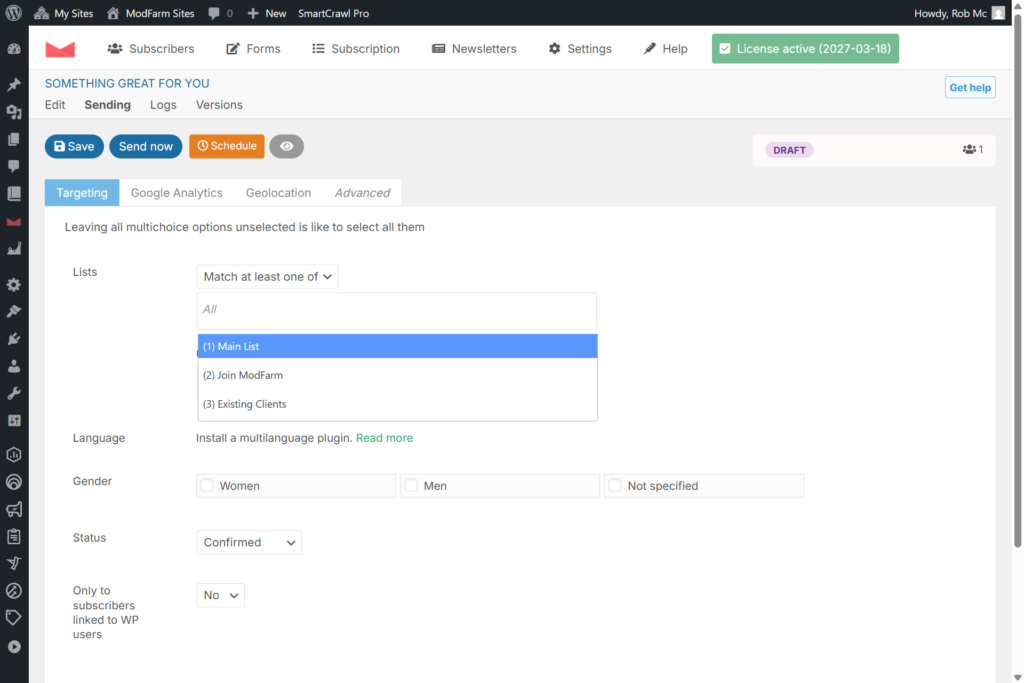Open Tools via the sidebar wrench icon
This screenshot has width=1024, height=683.
coord(14,393)
